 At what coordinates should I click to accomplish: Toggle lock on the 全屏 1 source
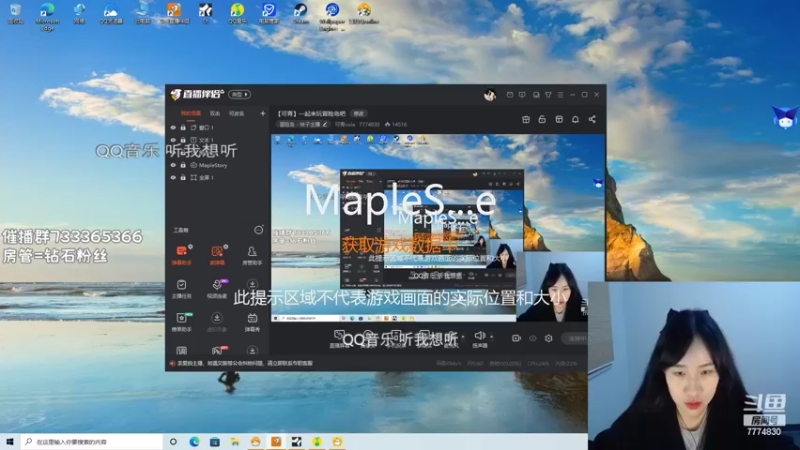click(x=183, y=178)
